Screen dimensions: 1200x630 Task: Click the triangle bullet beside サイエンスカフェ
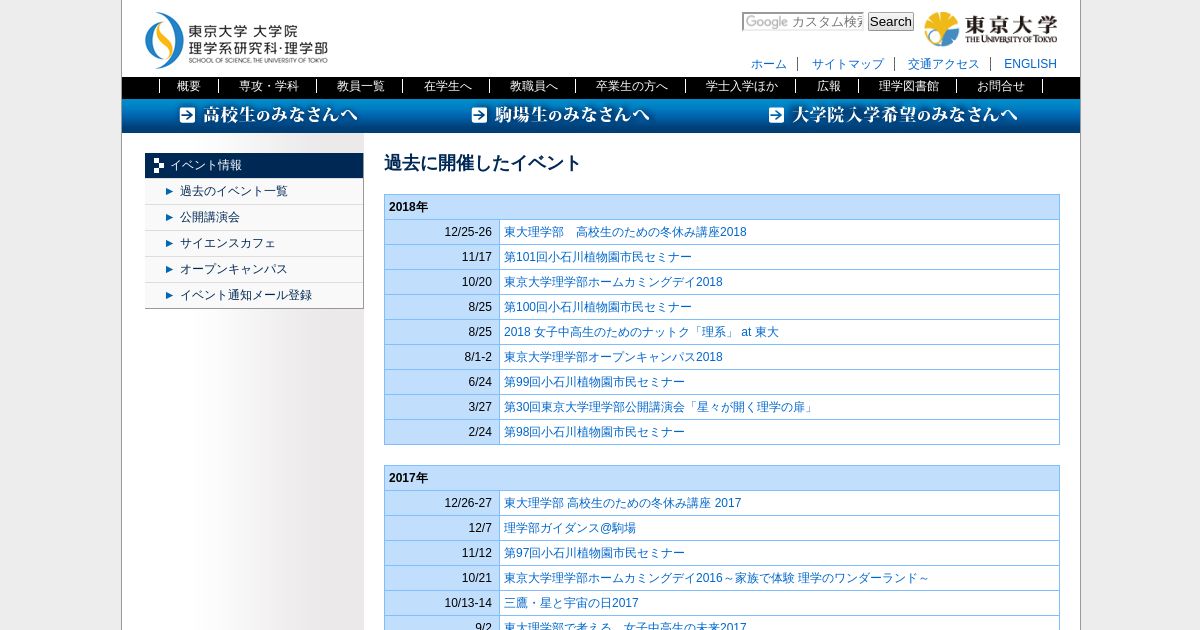[x=169, y=243]
